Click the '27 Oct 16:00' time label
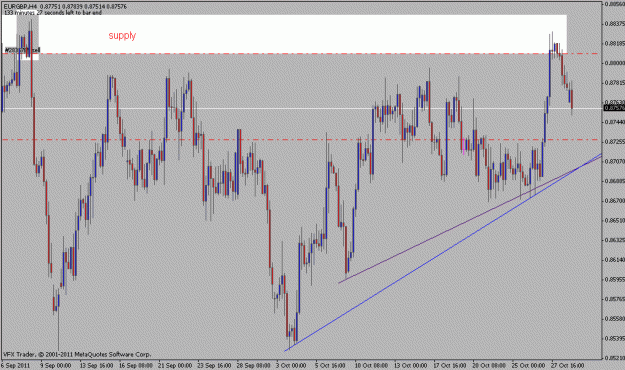 click(x=568, y=365)
